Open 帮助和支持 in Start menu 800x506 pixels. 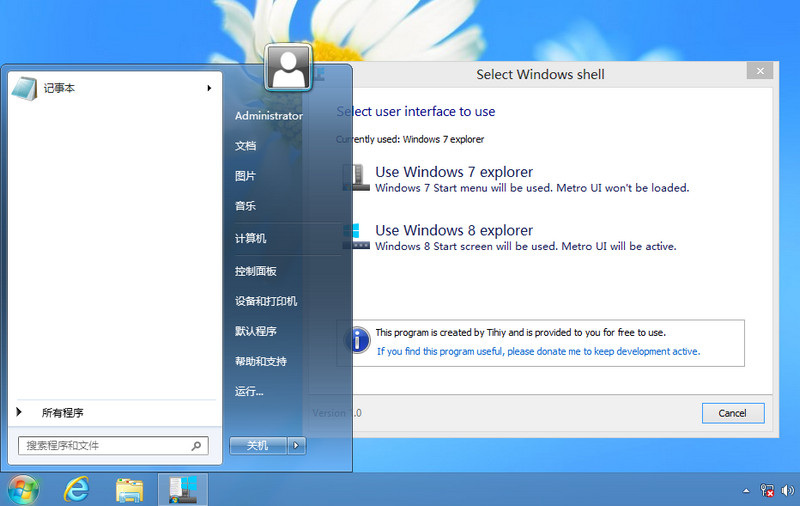click(261, 362)
